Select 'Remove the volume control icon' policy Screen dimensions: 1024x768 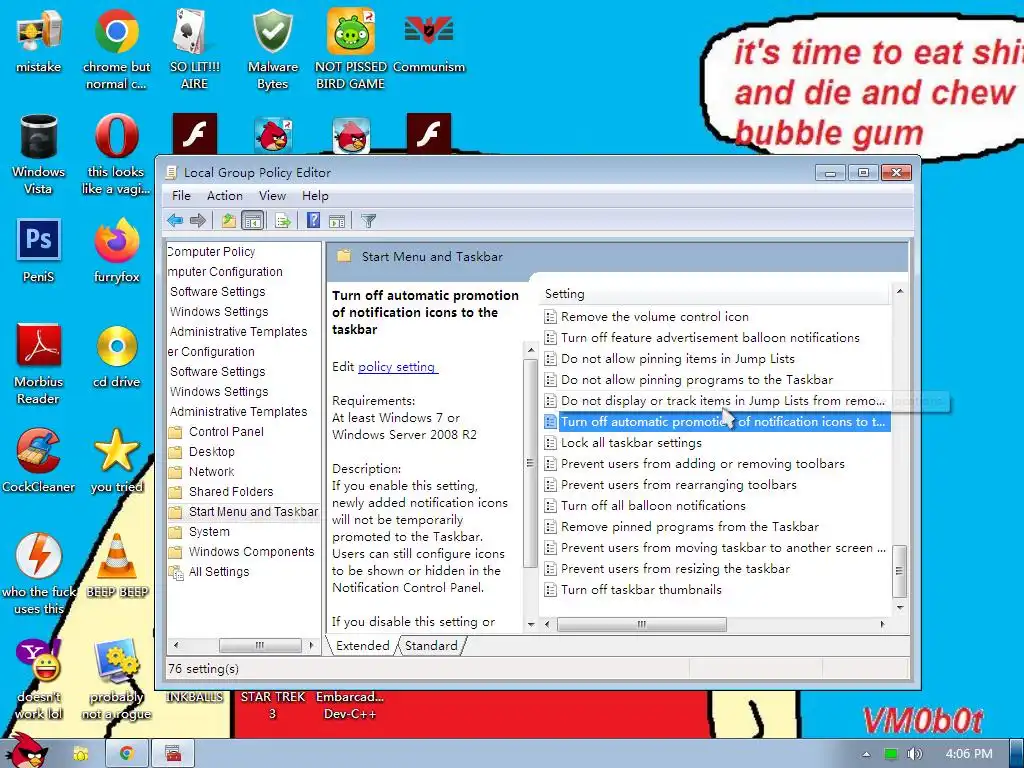(654, 317)
